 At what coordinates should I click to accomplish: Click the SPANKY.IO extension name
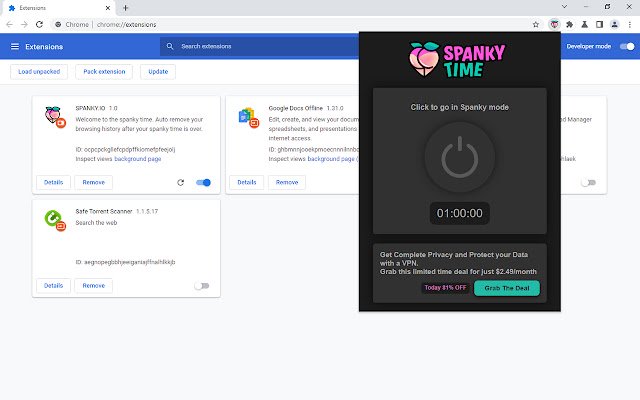click(x=90, y=108)
